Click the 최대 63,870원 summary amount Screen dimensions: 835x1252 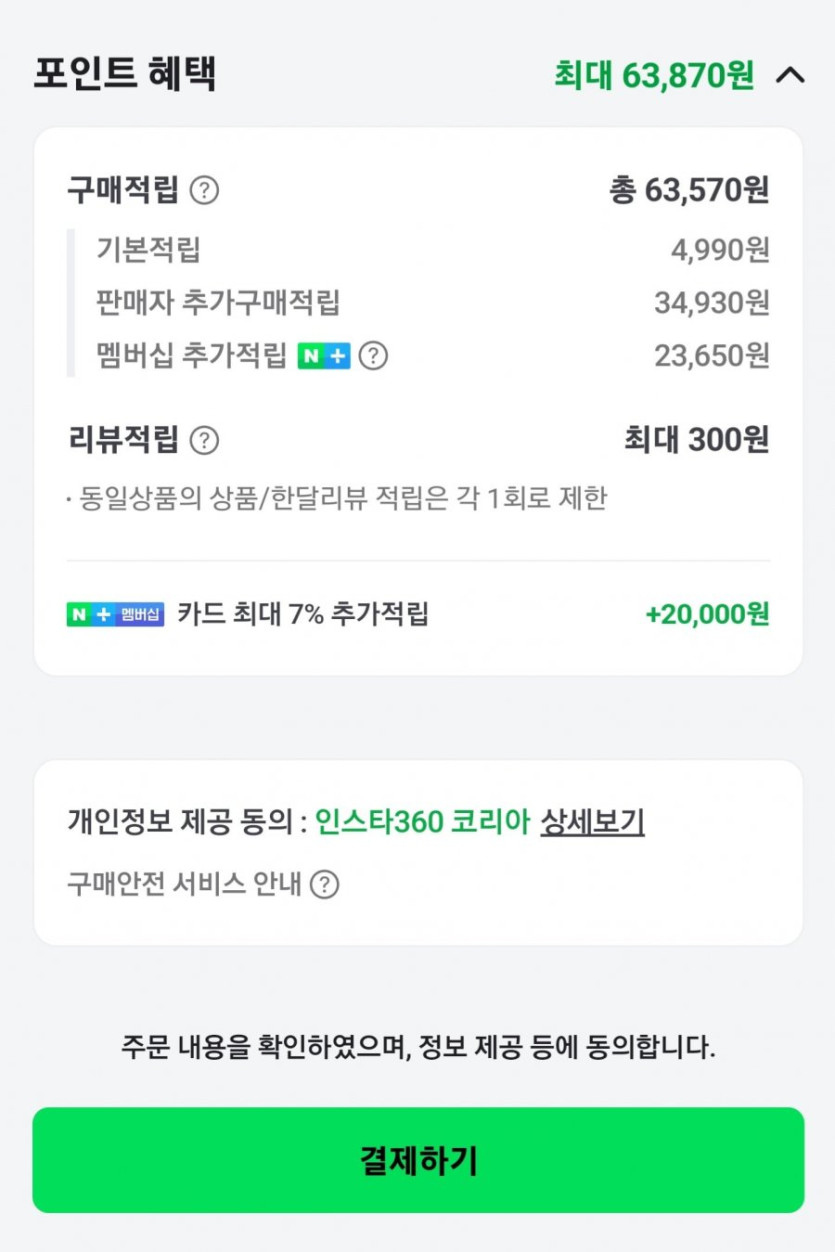click(654, 75)
